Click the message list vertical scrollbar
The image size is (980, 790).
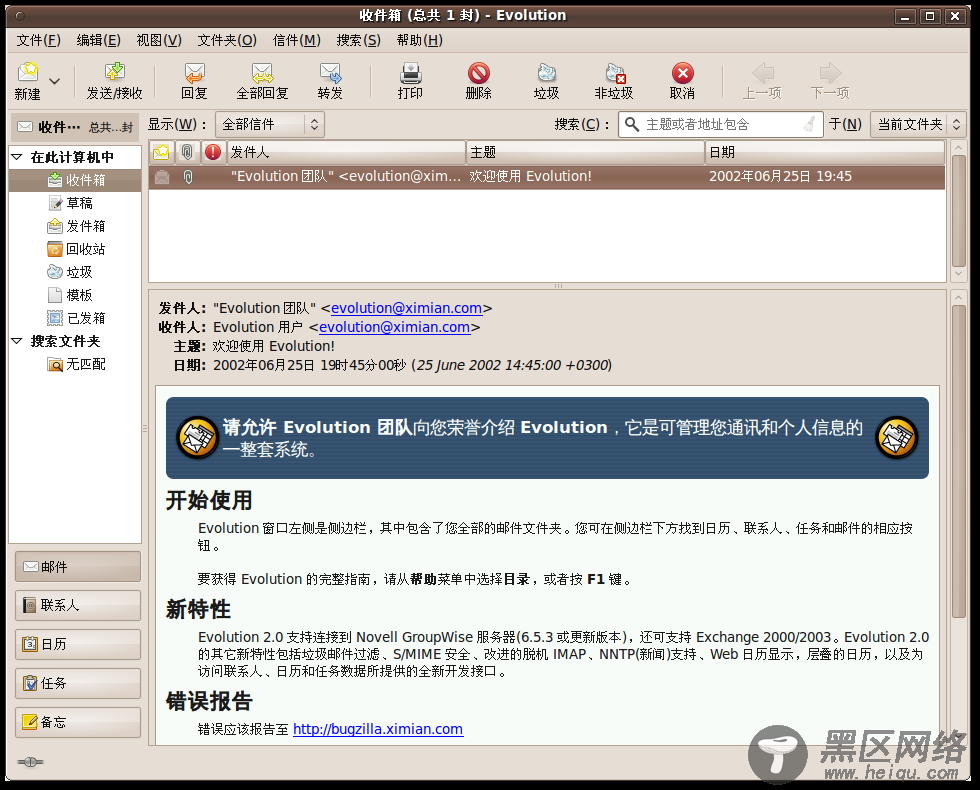[959, 211]
